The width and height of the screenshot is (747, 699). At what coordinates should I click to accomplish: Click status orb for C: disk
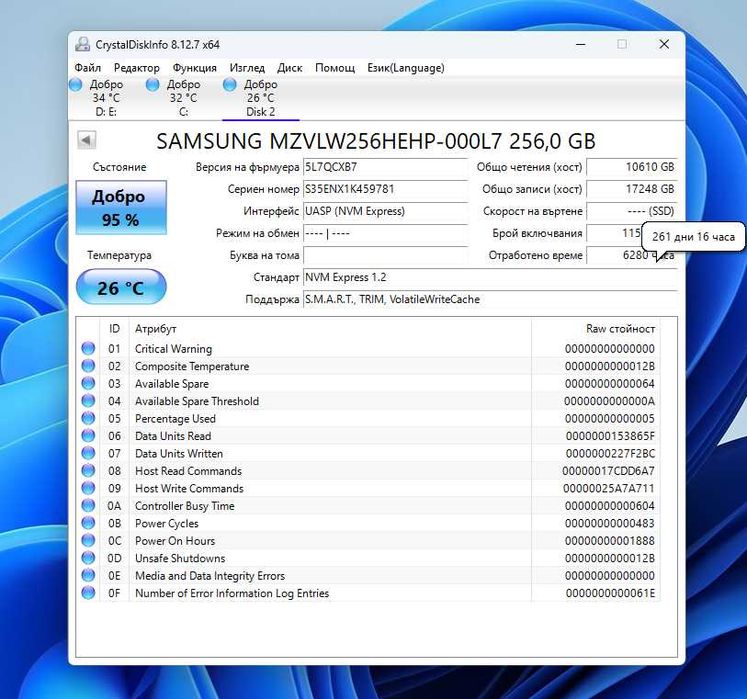[152, 85]
